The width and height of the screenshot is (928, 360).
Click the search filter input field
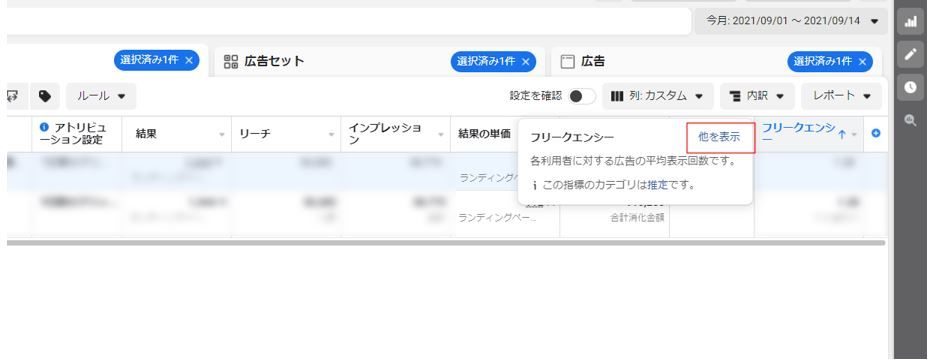[x=349, y=21]
